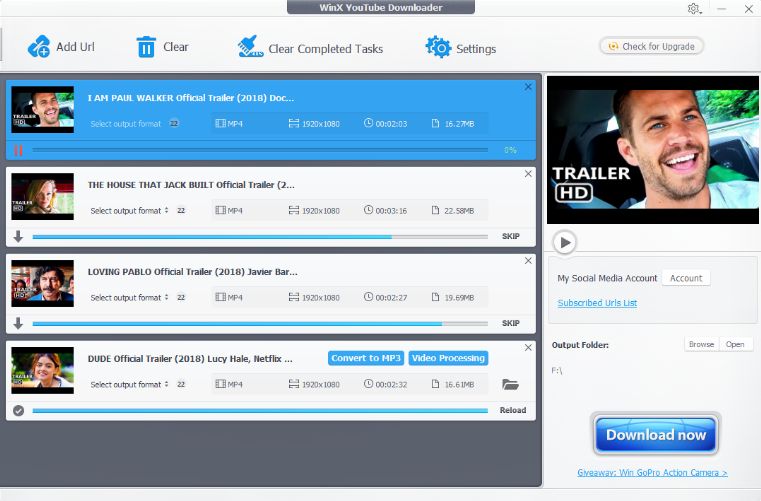Click Convert to MP3 button
The width and height of the screenshot is (761, 501).
click(x=365, y=358)
